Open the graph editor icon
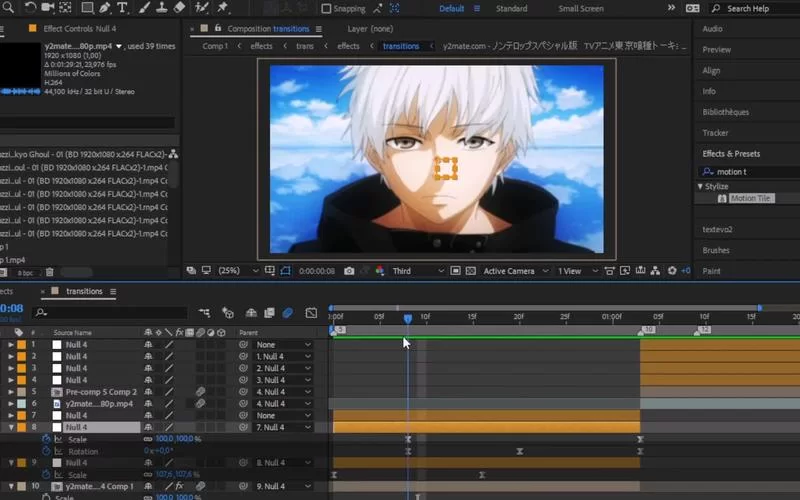The image size is (800, 500). (311, 313)
